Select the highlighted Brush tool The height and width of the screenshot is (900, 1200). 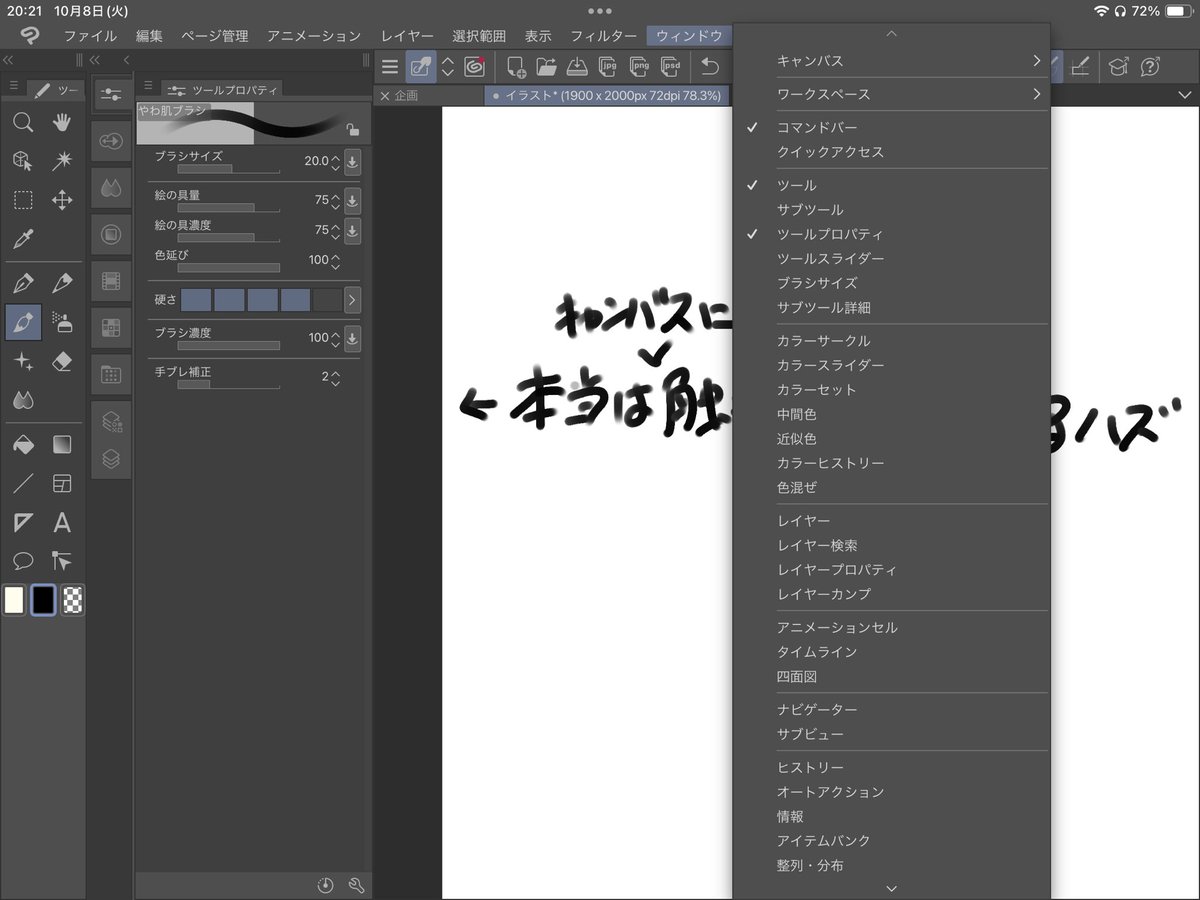pos(23,323)
